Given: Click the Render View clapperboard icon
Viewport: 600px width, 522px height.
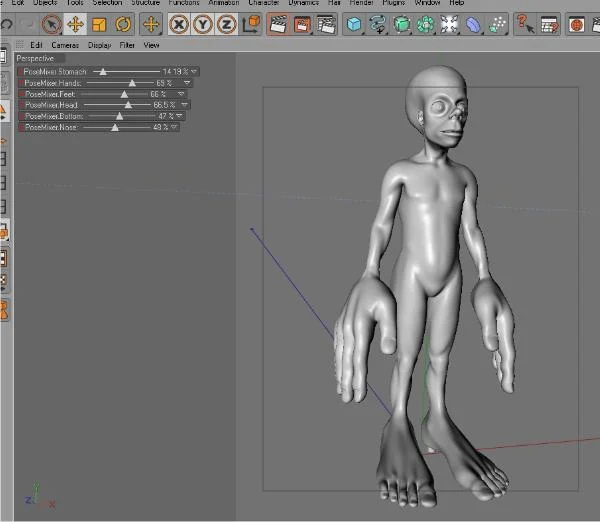Looking at the screenshot, I should 279,24.
